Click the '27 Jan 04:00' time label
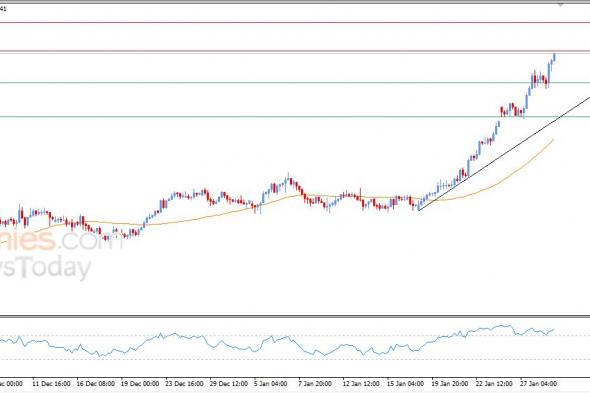 tap(538, 384)
